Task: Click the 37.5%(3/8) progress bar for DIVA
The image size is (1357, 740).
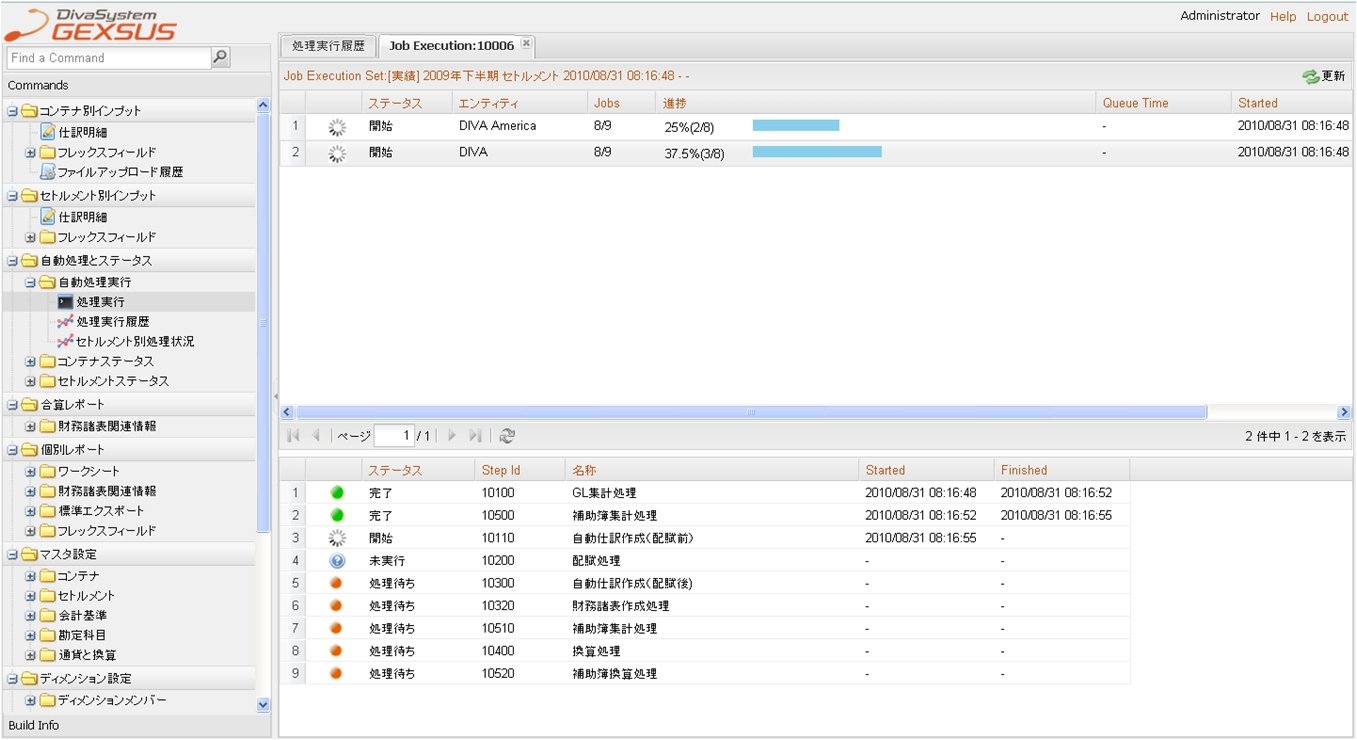Action: [x=817, y=152]
